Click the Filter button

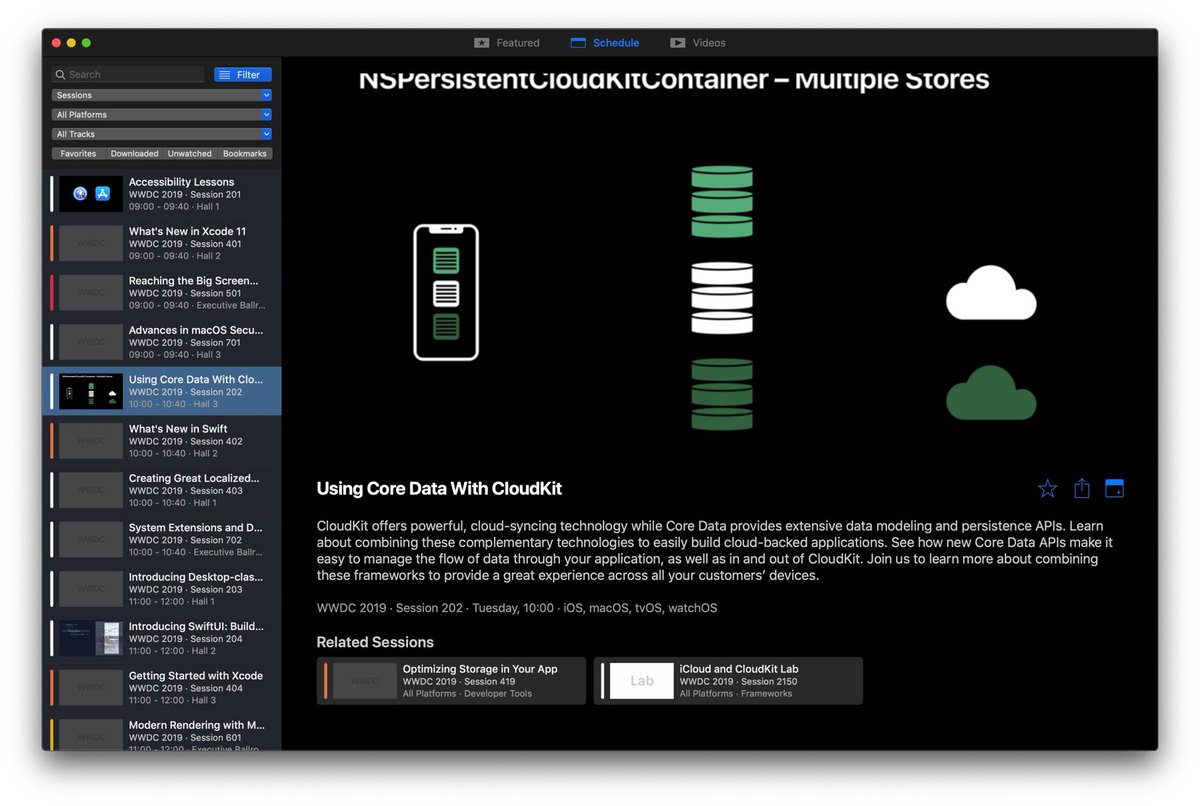[243, 74]
